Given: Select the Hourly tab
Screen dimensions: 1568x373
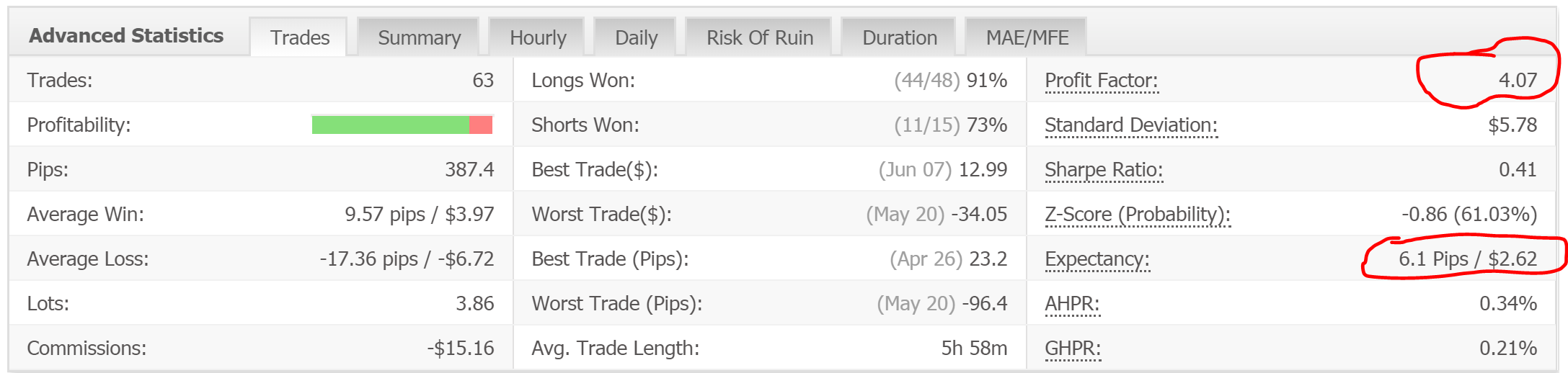Looking at the screenshot, I should pos(538,37).
